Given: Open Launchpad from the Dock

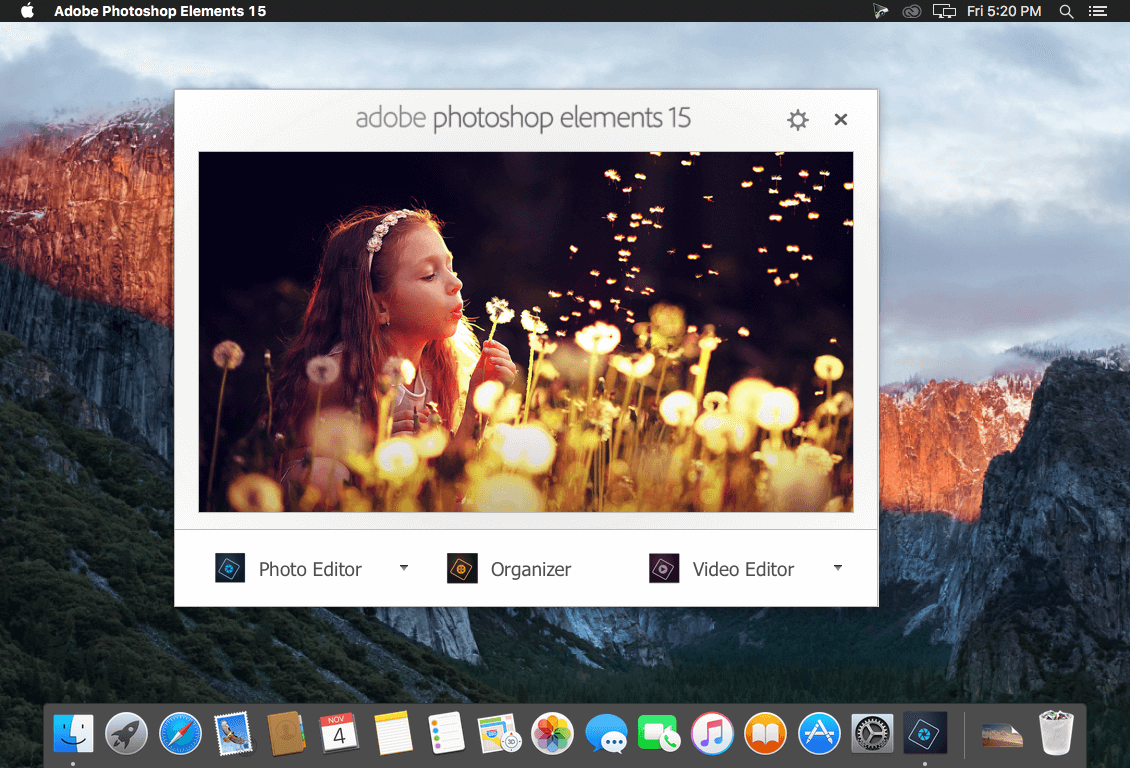Looking at the screenshot, I should coord(126,733).
